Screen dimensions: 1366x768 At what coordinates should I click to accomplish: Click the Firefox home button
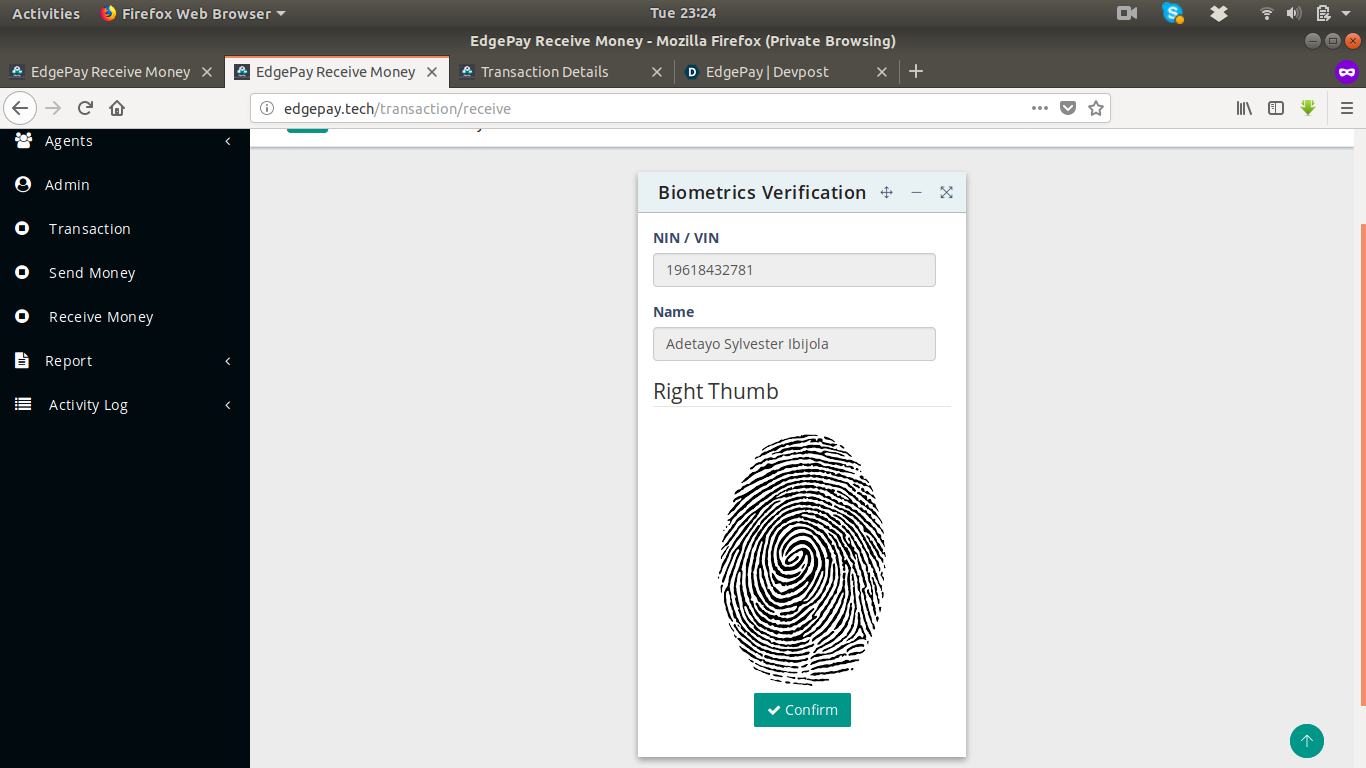[117, 108]
